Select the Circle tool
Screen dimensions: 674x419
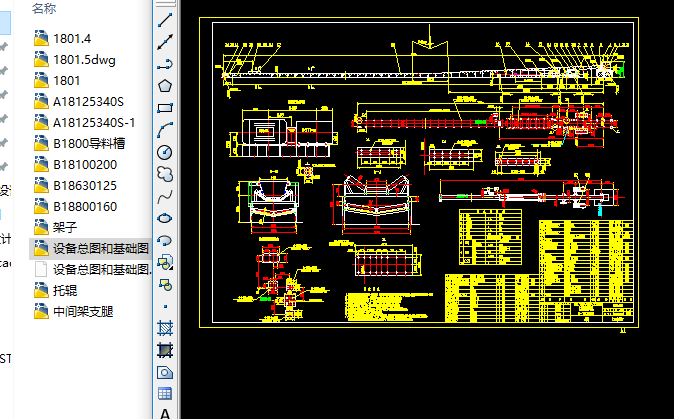tap(165, 152)
